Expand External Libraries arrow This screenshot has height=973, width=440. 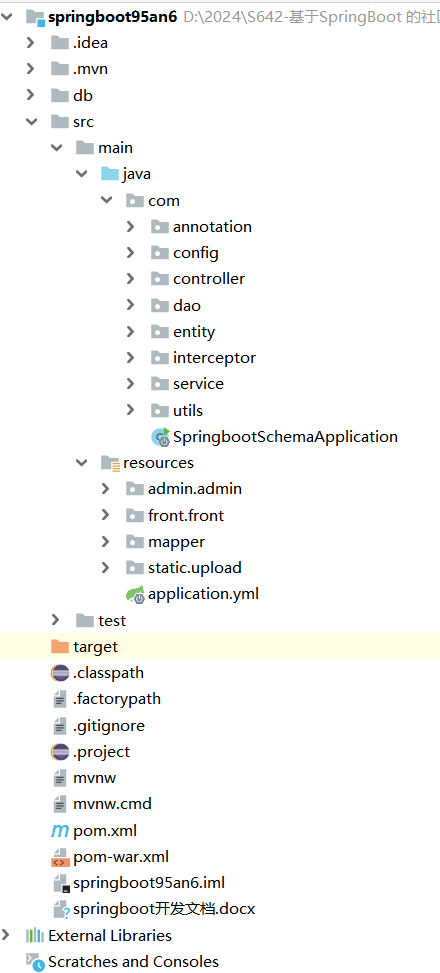(6, 935)
